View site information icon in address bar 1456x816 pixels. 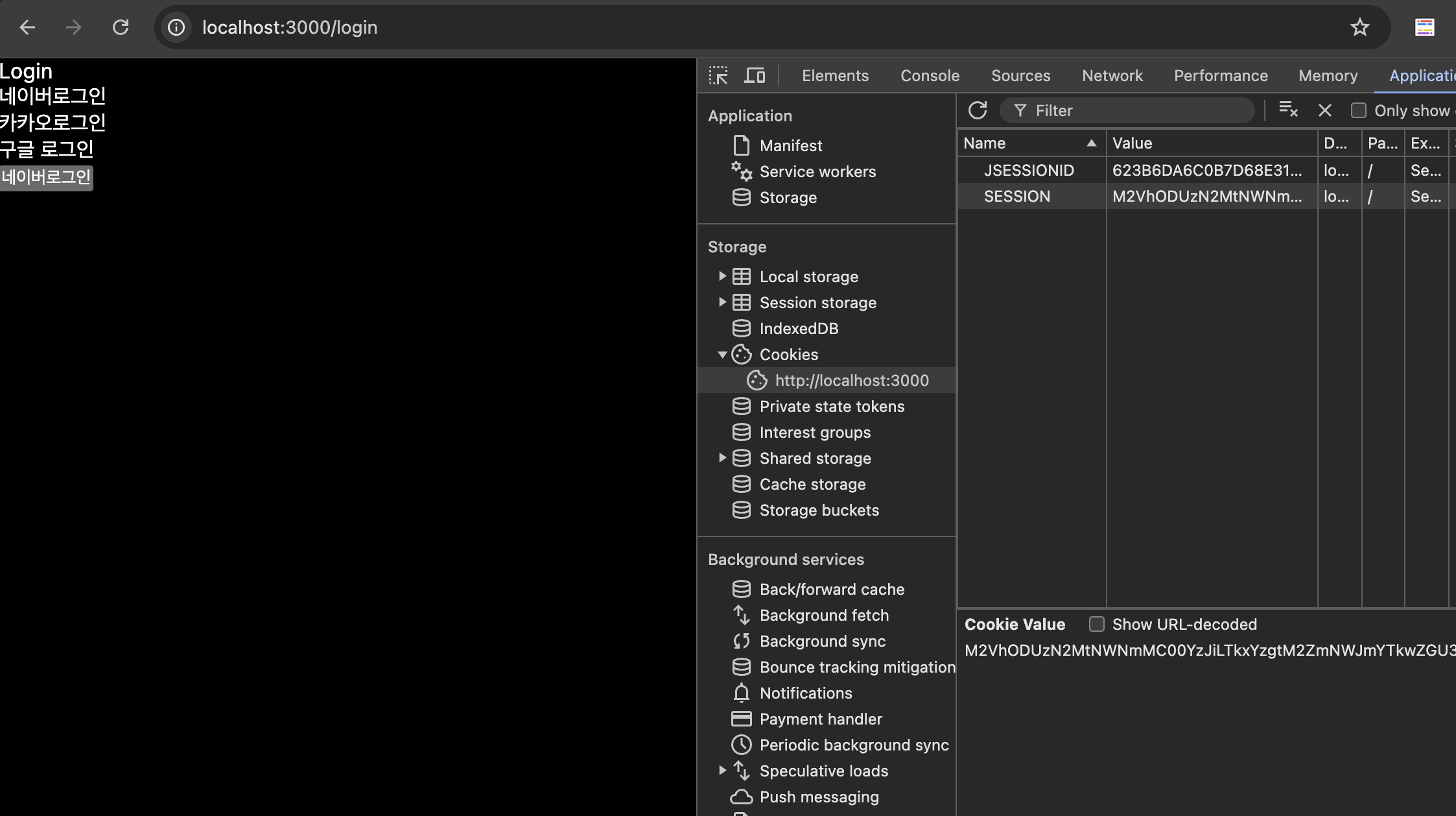176,27
